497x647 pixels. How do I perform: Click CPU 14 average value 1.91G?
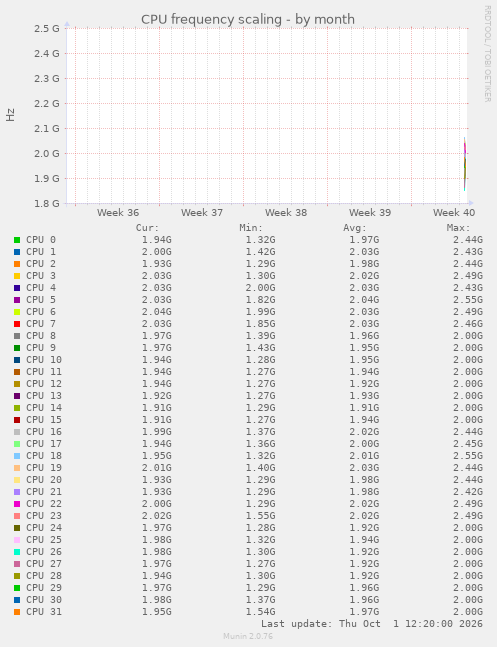364,408
